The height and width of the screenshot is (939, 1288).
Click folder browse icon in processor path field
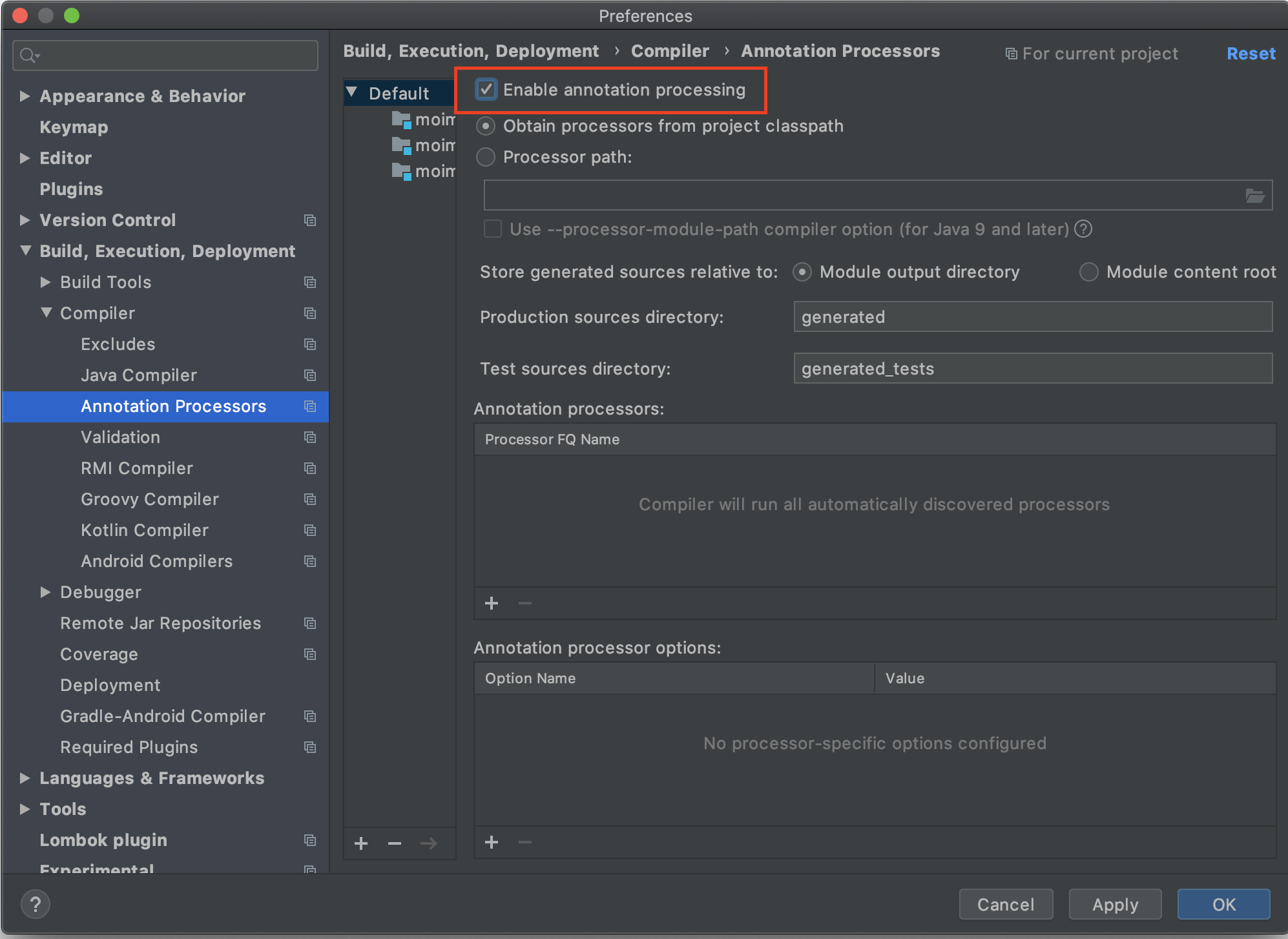1254,196
